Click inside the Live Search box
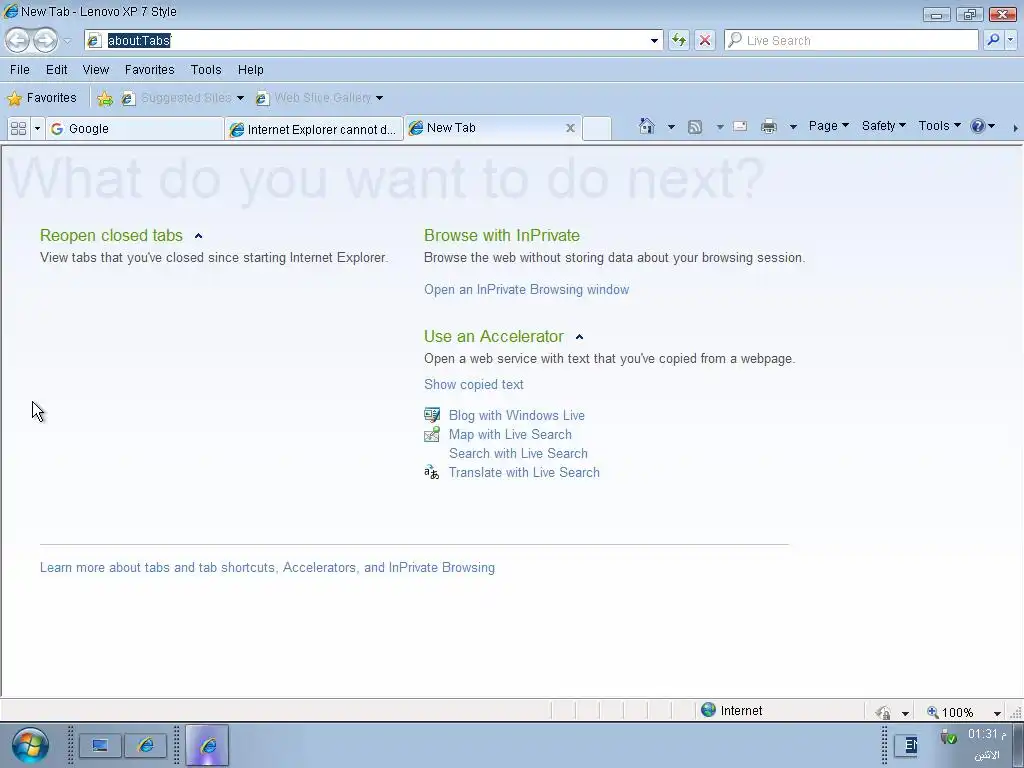The image size is (1024, 768). pyautogui.click(x=851, y=40)
